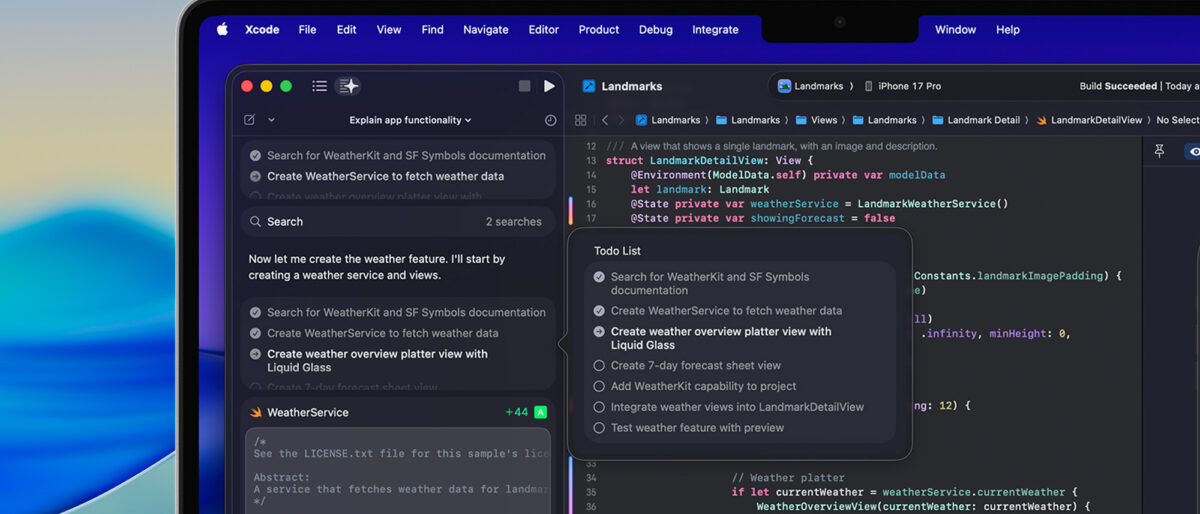Expand the Search row showing 2 searches
1200x514 pixels.
point(398,221)
